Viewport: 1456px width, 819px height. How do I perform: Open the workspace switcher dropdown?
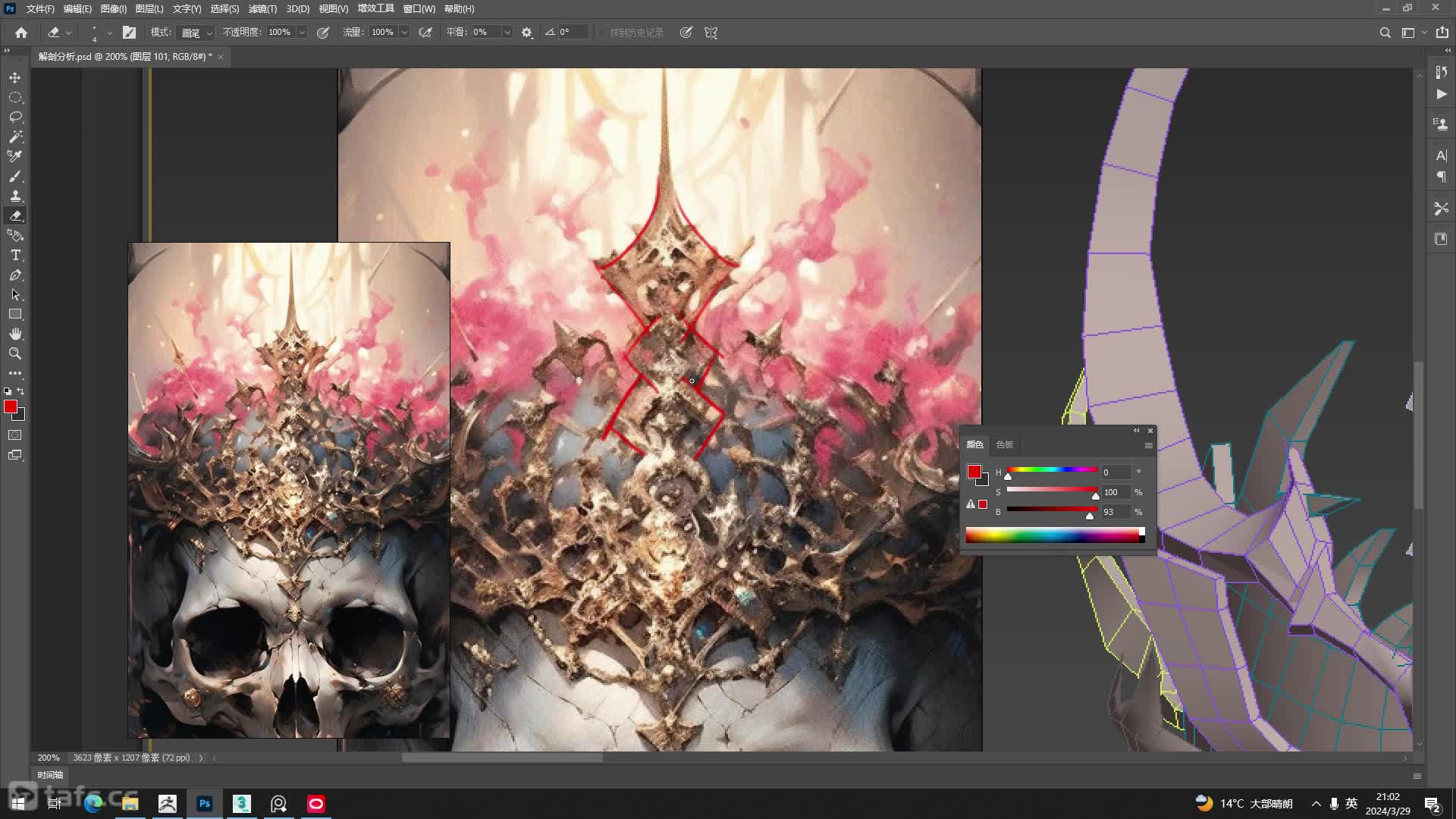pyautogui.click(x=1414, y=33)
